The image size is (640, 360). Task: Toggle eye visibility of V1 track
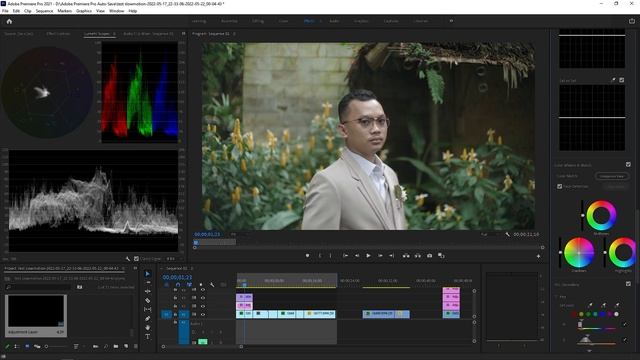point(203,314)
